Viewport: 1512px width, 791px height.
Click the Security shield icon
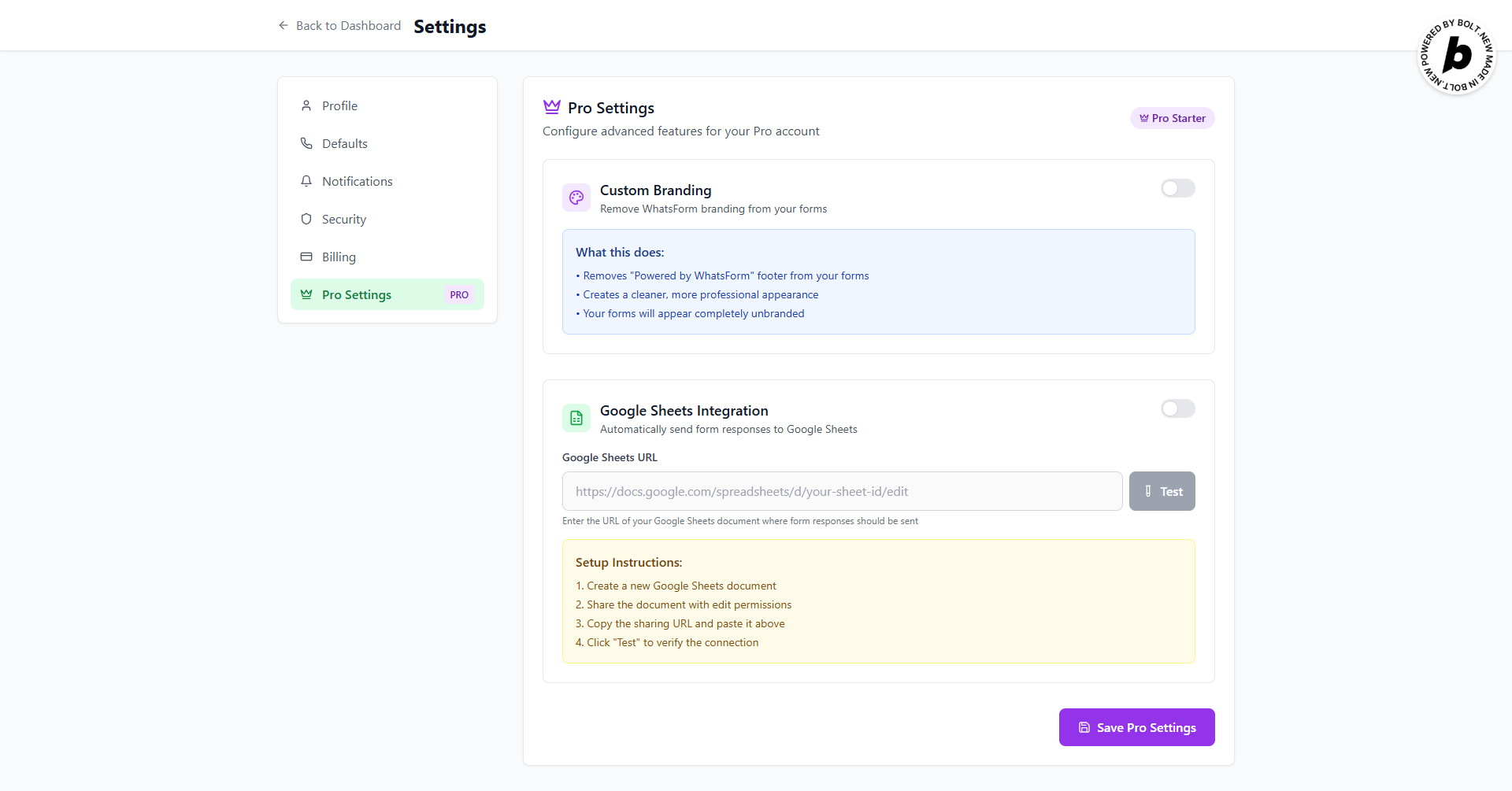306,219
